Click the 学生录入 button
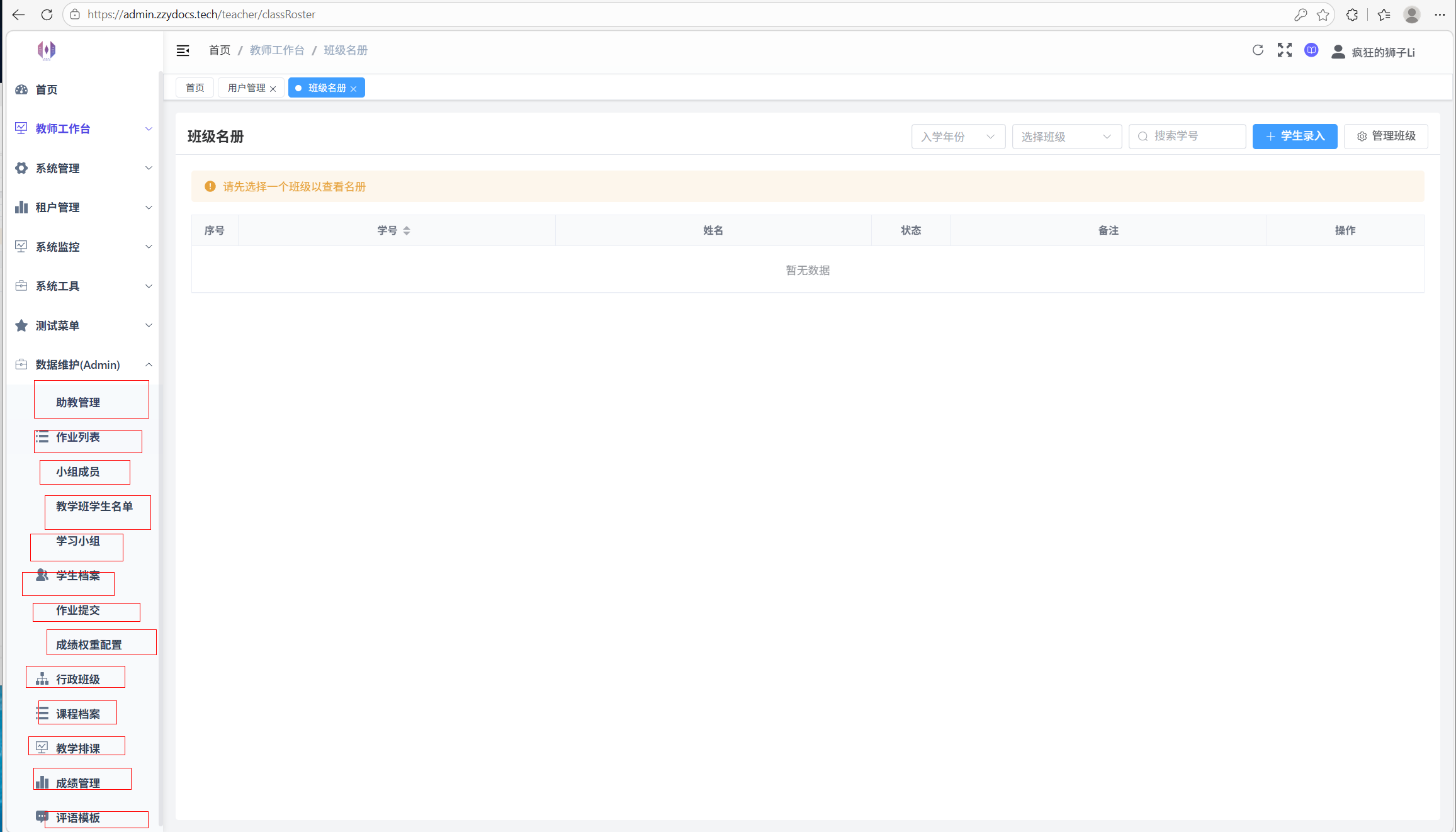This screenshot has width=1456, height=832. pos(1294,137)
